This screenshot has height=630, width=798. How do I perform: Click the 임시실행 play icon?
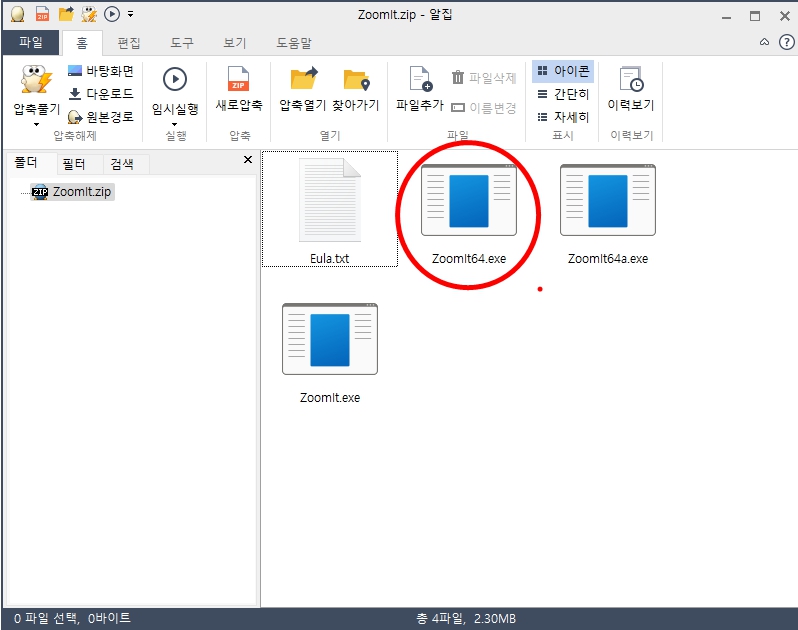click(175, 79)
